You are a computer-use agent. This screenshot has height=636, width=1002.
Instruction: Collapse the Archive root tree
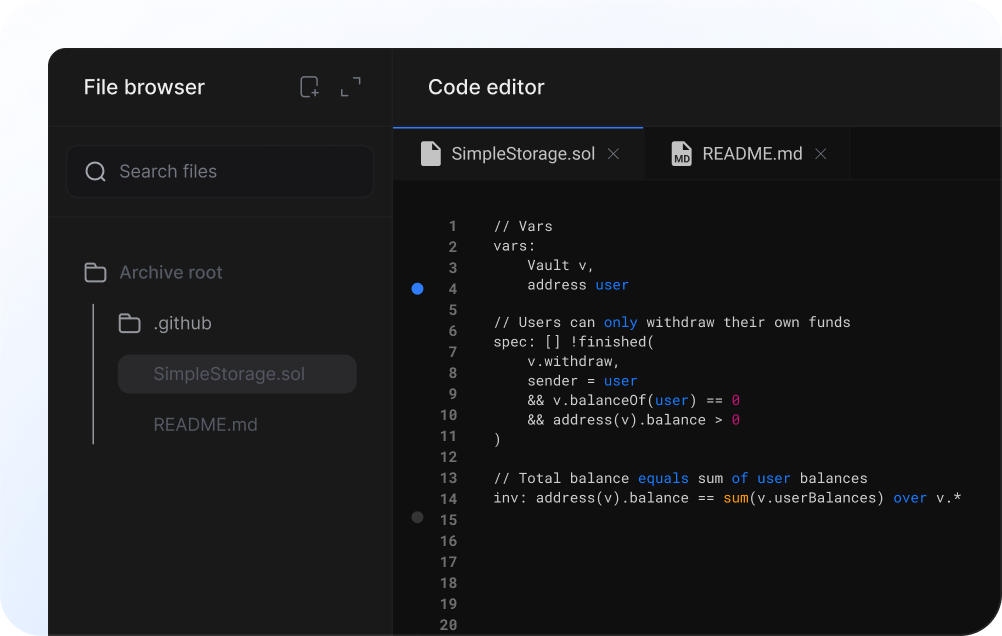pos(171,273)
